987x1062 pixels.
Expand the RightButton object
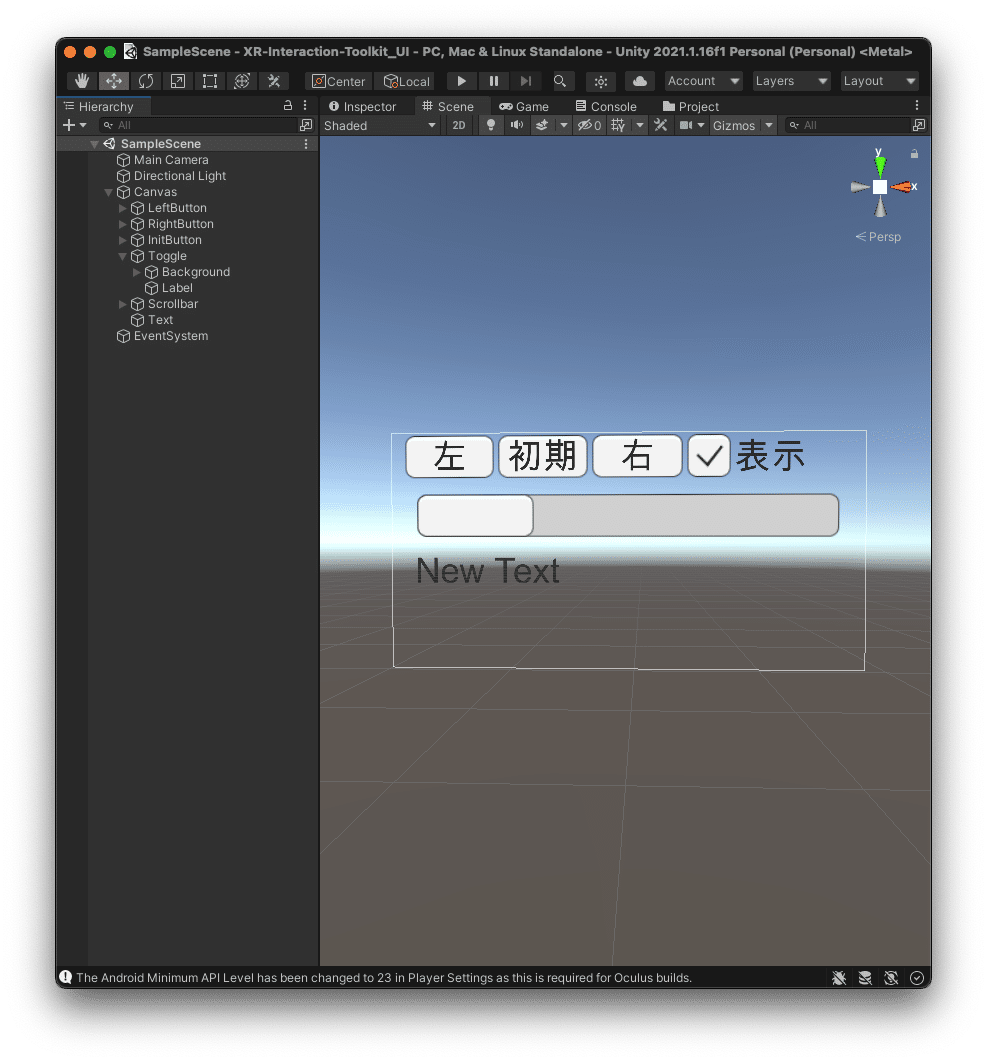pos(123,224)
